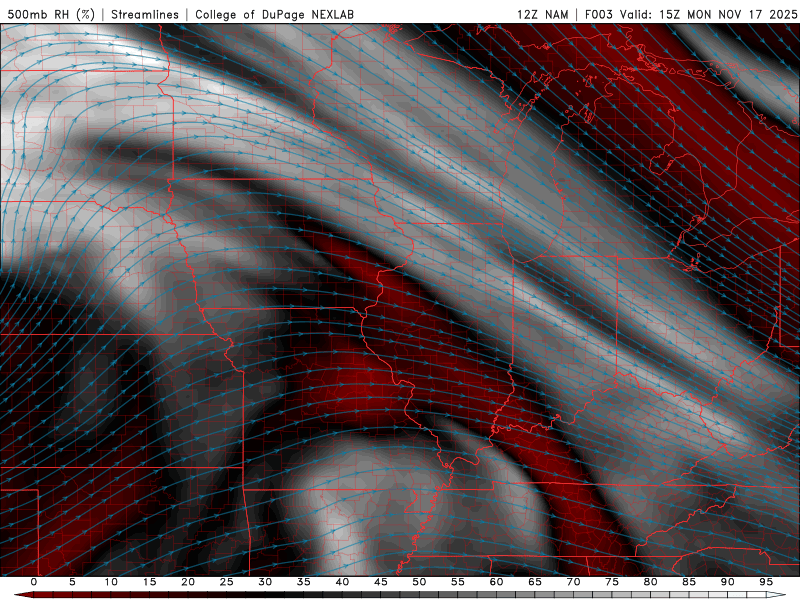This screenshot has width=800, height=600.
Task: Click the colorbar label "30"
Action: (265, 582)
